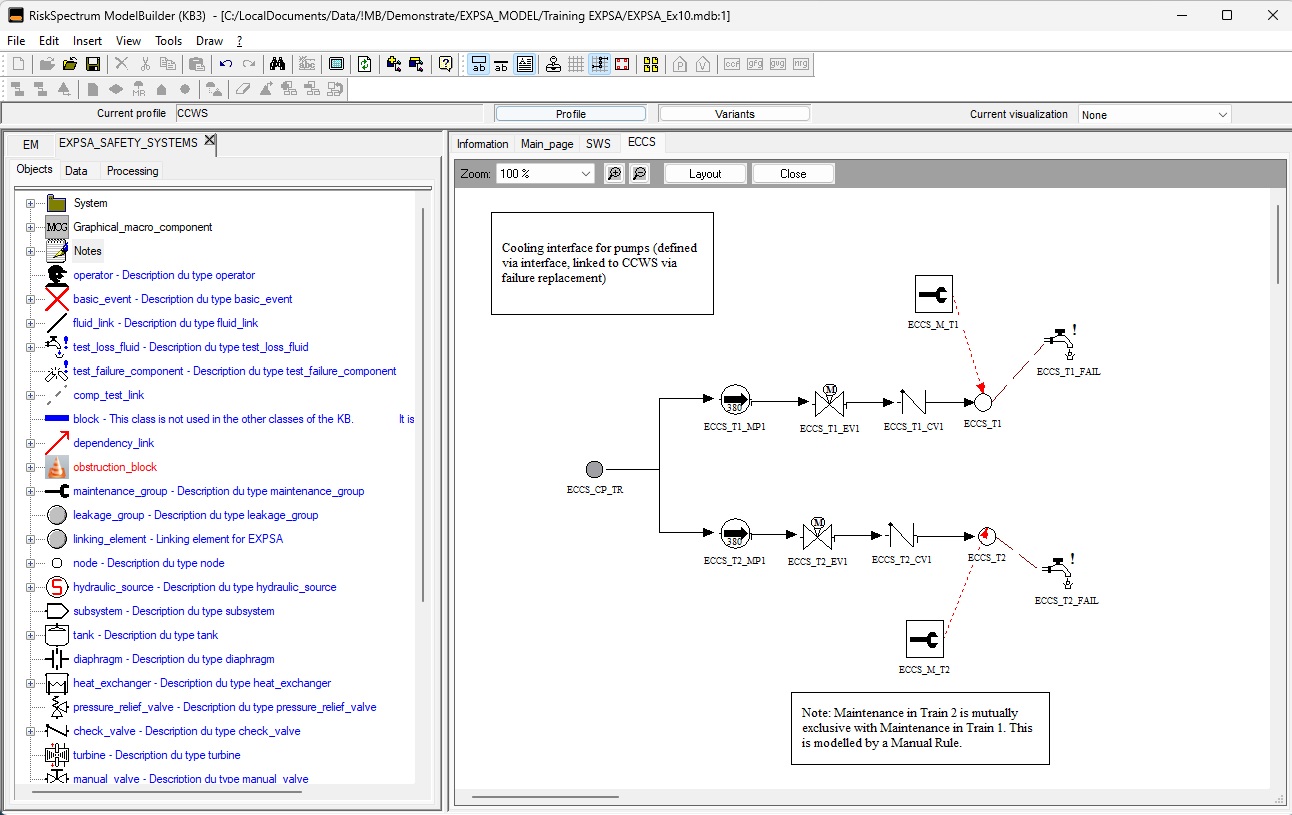The height and width of the screenshot is (815, 1292).
Task: Toggle the grid display toolbar button
Action: (x=576, y=64)
